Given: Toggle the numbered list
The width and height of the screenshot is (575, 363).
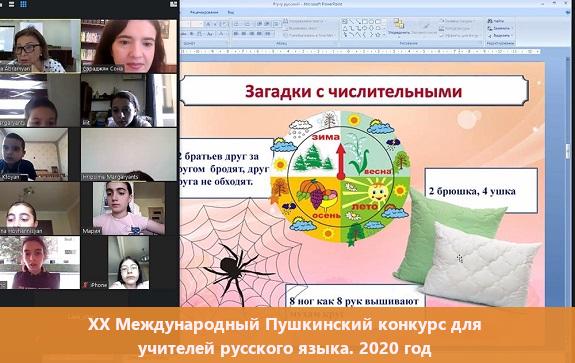Looking at the screenshot, I should [248, 24].
